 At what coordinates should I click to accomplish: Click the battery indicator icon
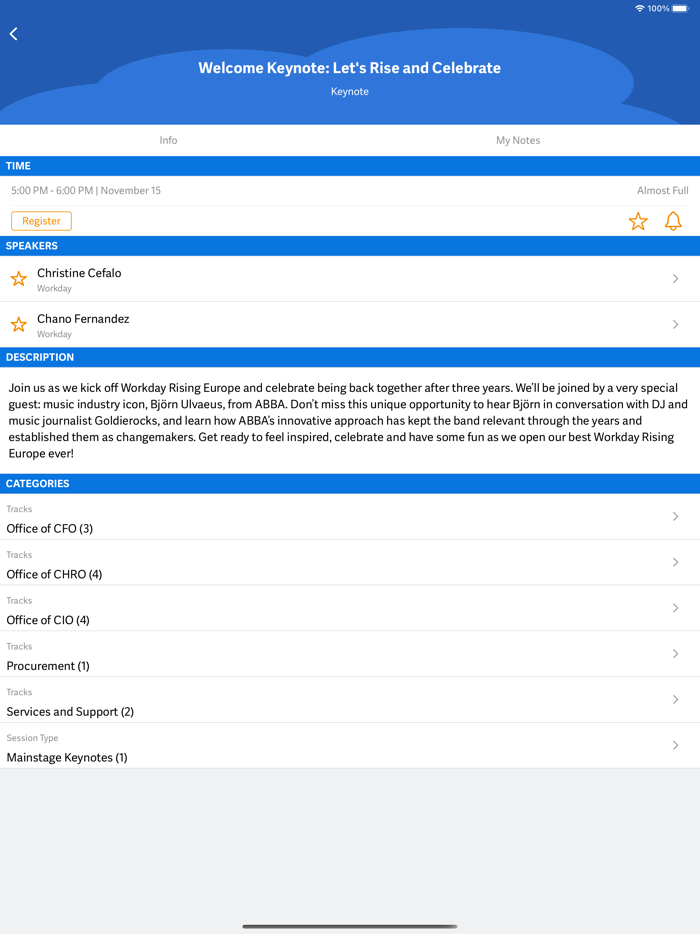pyautogui.click(x=680, y=8)
